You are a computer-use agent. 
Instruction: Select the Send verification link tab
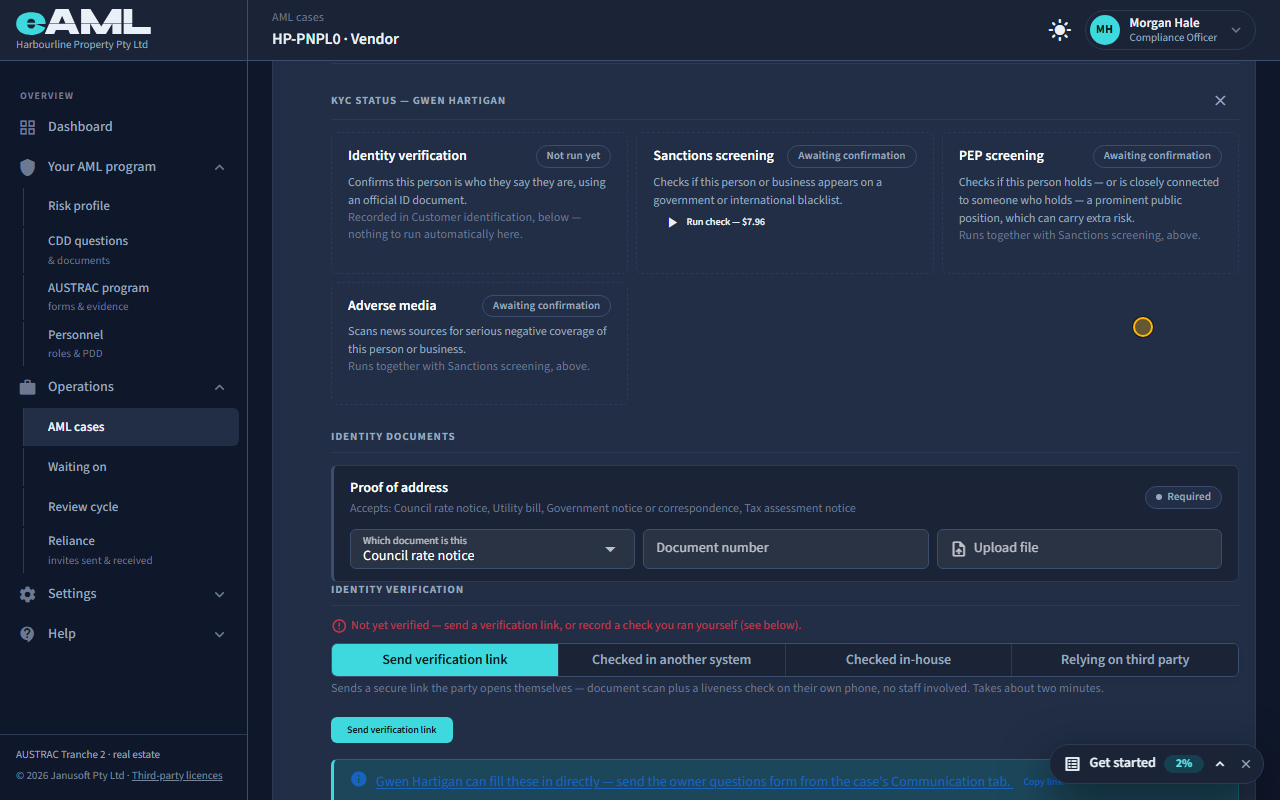pos(445,660)
